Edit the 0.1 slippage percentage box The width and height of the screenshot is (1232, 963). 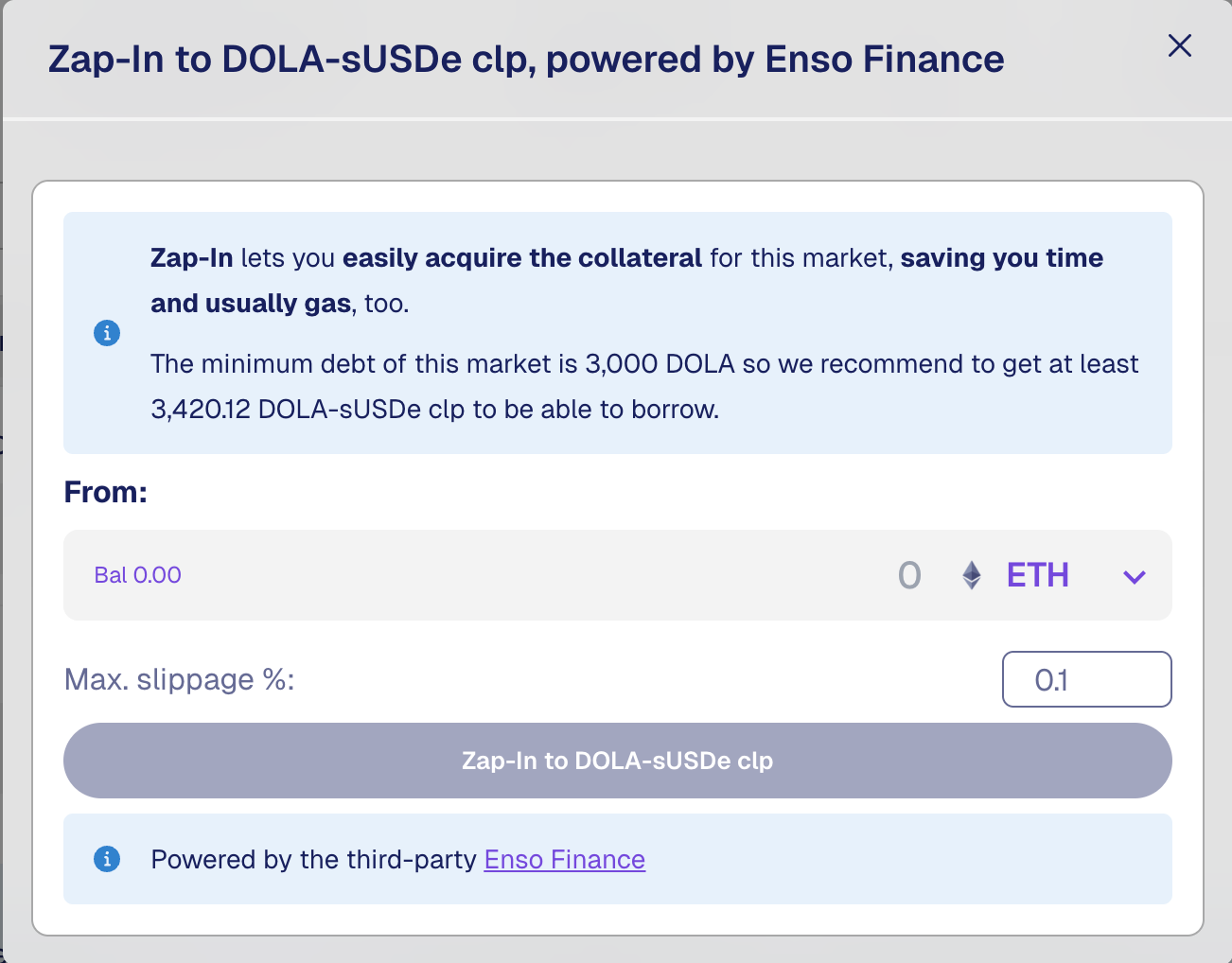[x=1086, y=678]
